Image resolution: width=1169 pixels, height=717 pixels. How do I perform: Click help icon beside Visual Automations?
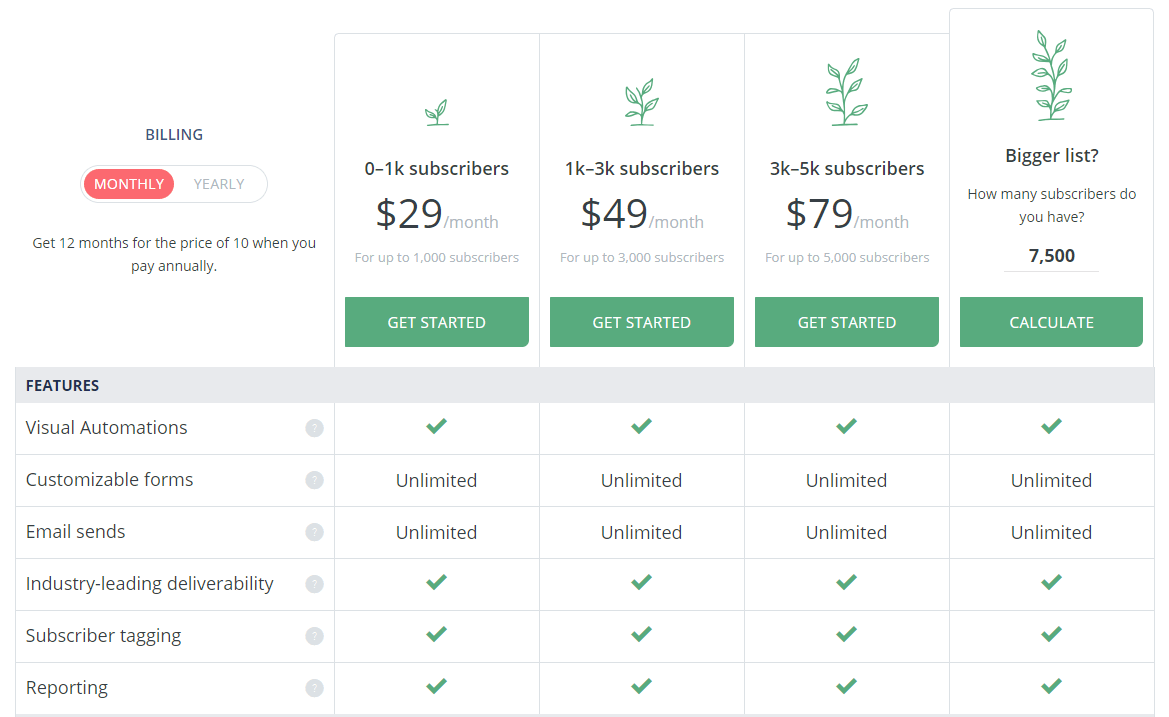click(x=314, y=428)
